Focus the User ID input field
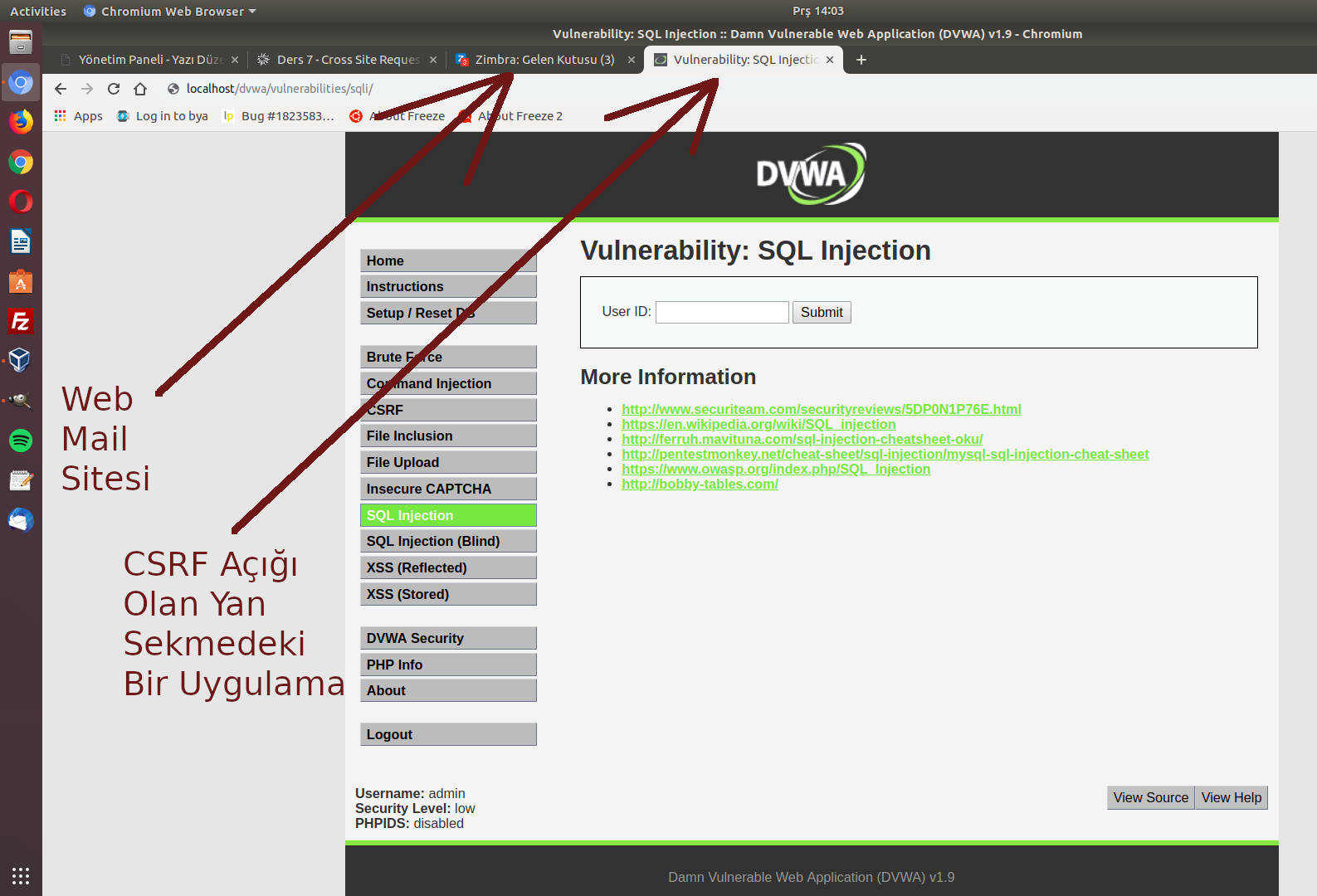The width and height of the screenshot is (1317, 896). 722,312
